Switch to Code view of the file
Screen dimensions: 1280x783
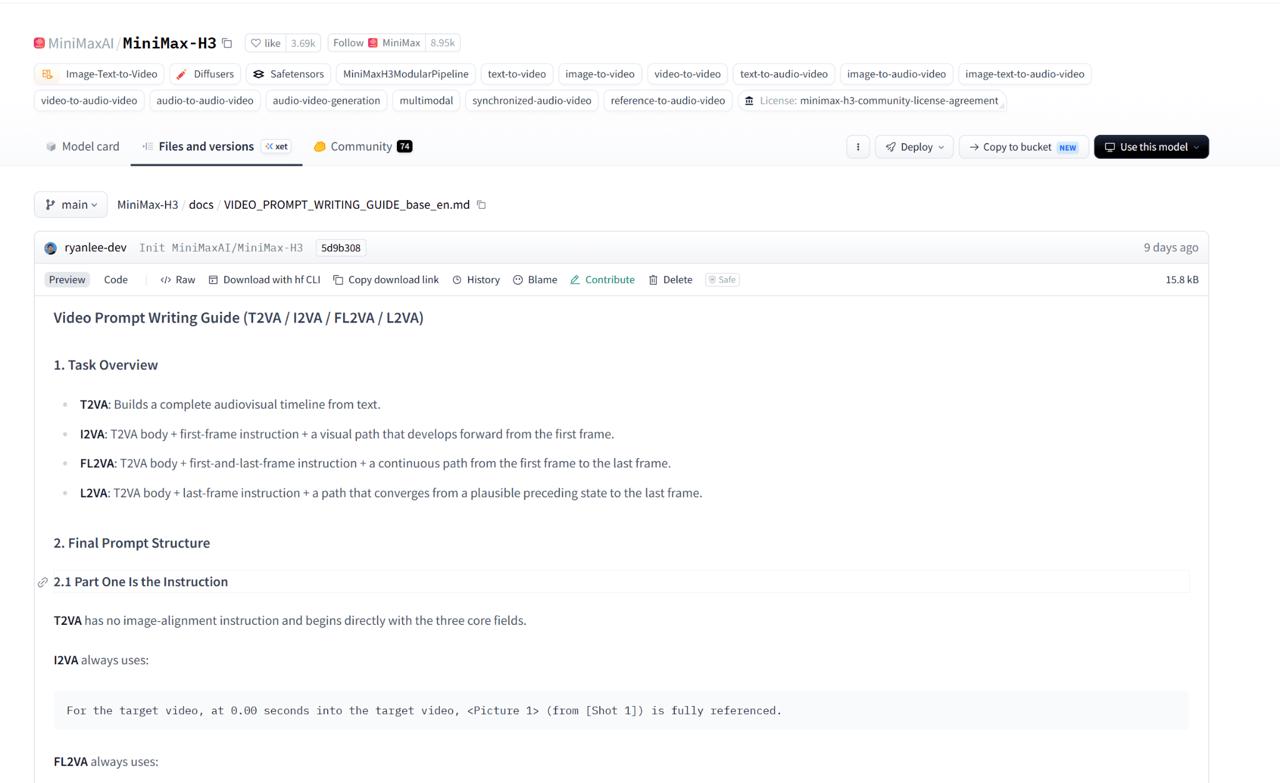116,280
